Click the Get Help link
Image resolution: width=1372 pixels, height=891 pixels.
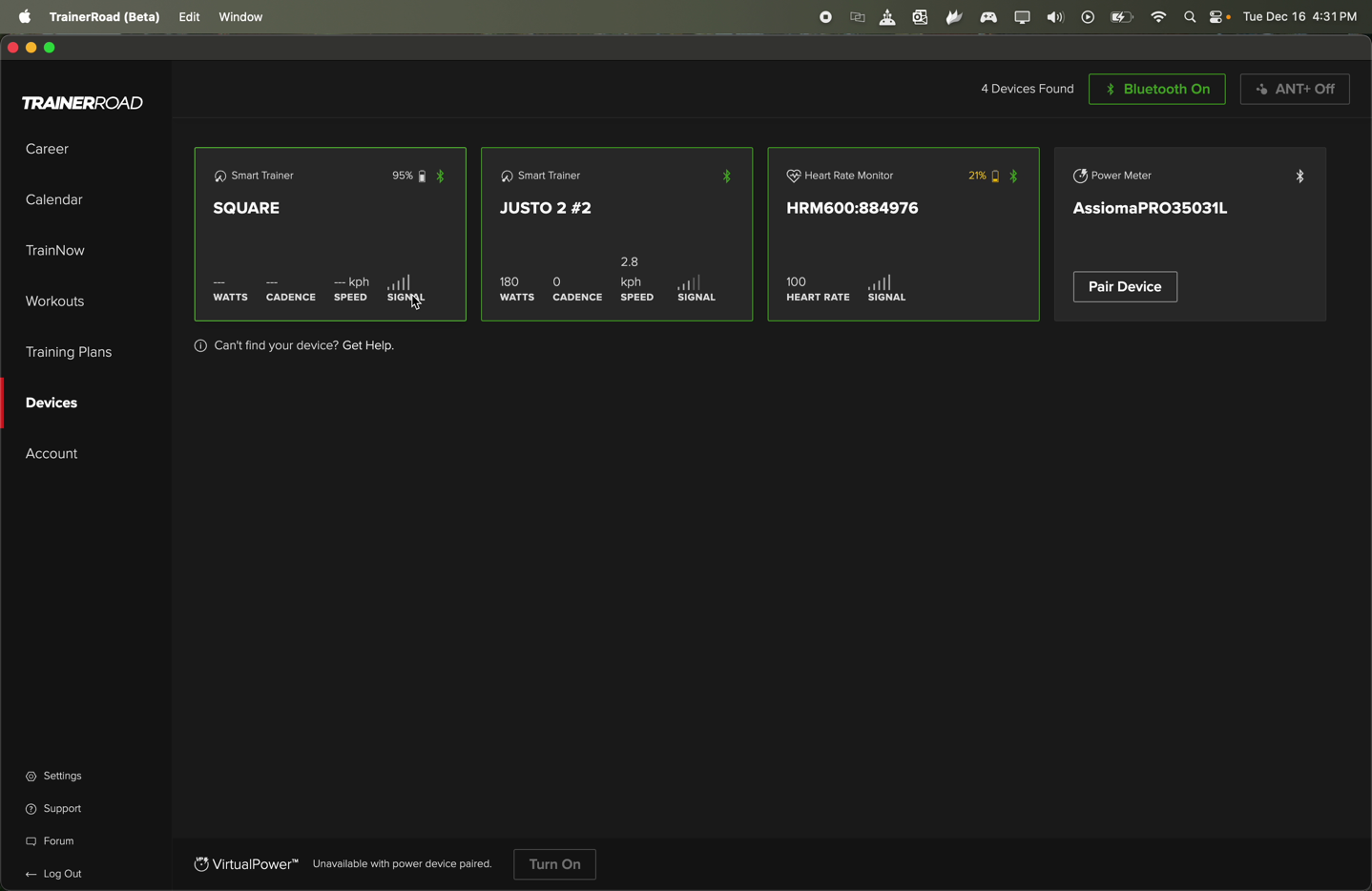tap(366, 345)
